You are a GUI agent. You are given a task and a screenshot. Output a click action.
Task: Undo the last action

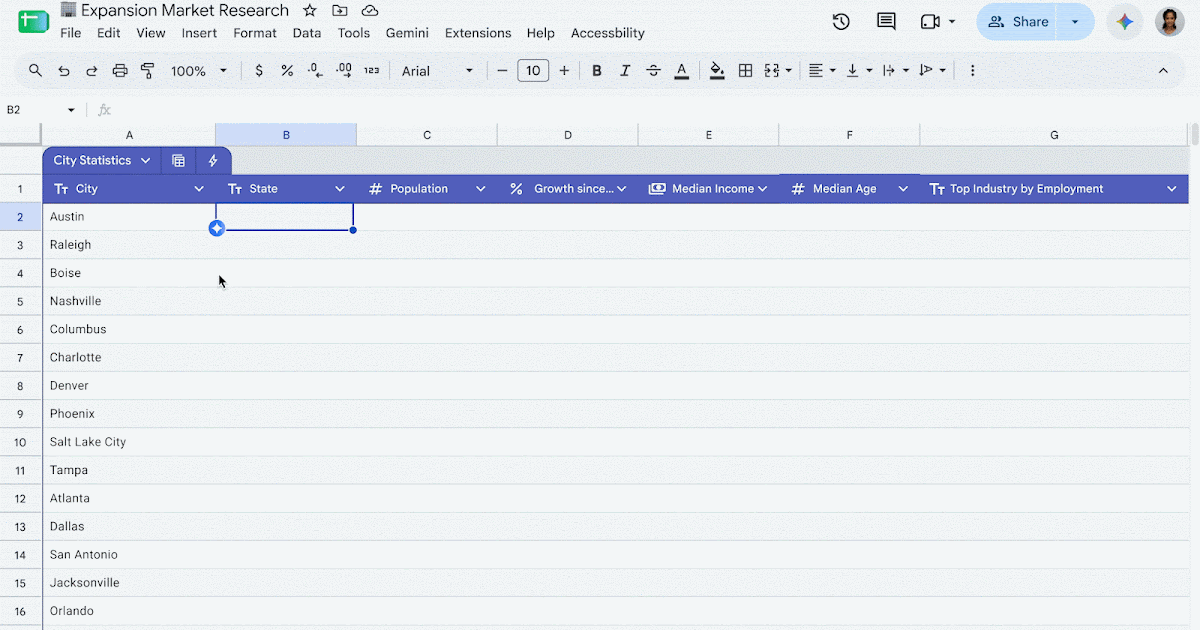click(64, 71)
